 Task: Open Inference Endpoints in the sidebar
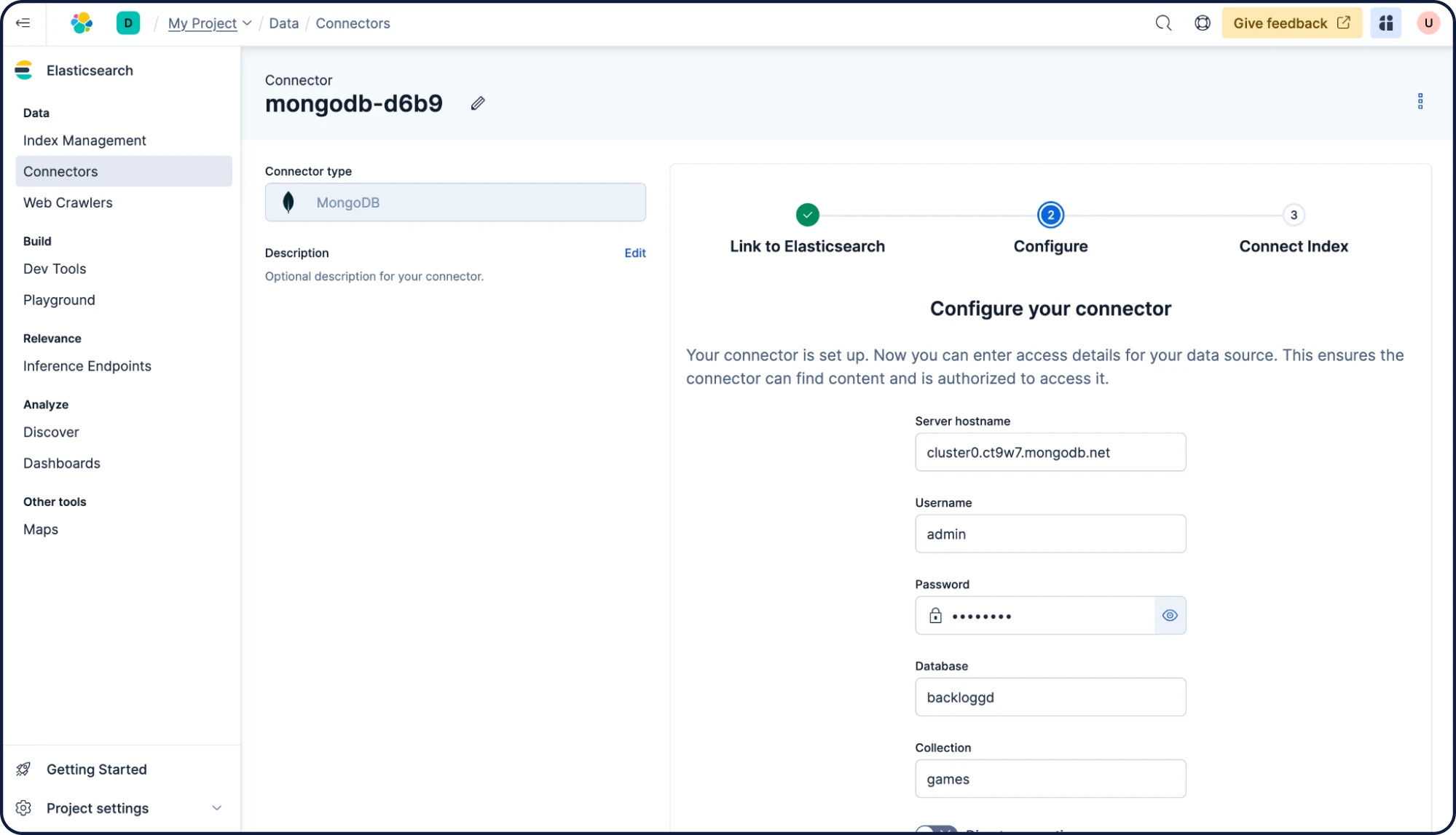coord(87,366)
